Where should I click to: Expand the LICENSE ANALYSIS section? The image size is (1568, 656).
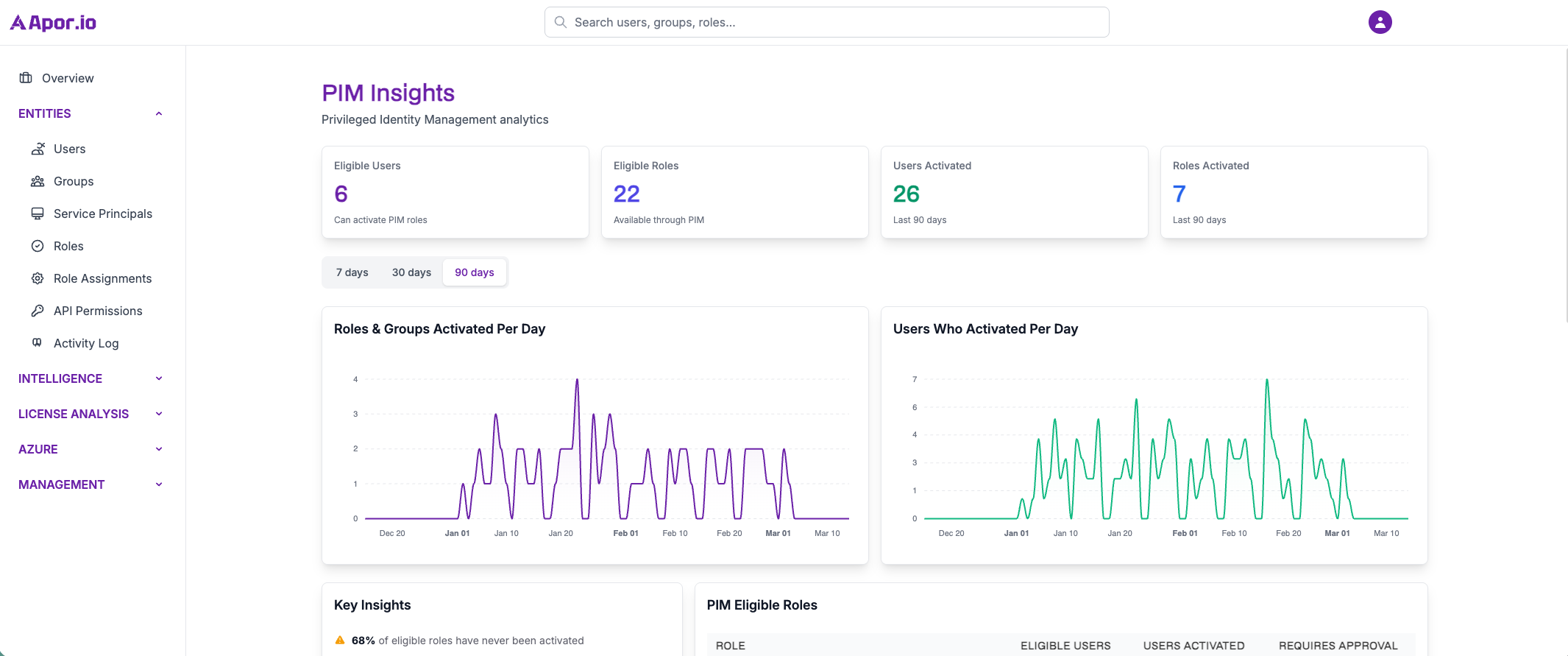pyautogui.click(x=159, y=414)
